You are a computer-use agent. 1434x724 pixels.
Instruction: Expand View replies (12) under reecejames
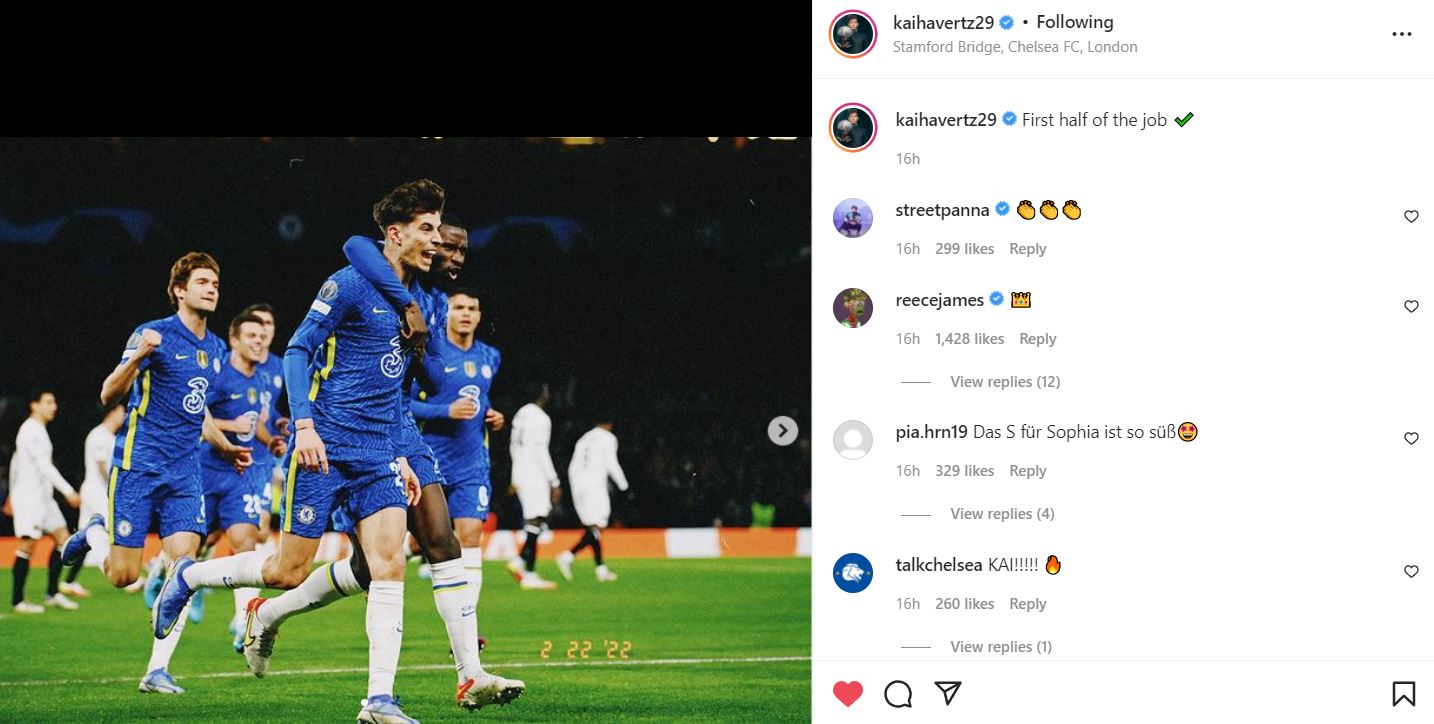click(1004, 382)
